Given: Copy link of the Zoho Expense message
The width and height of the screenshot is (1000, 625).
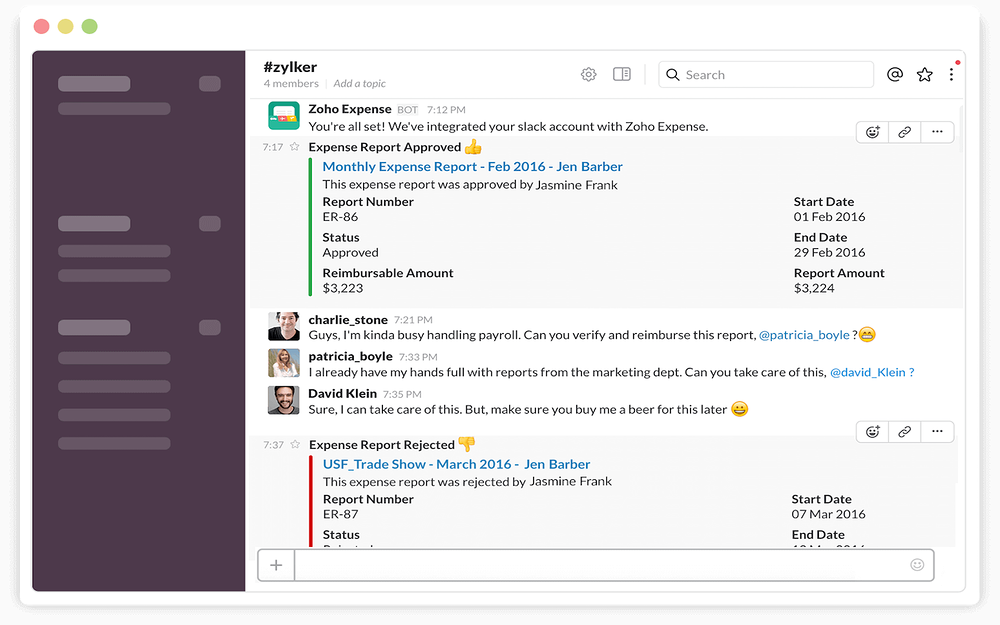Looking at the screenshot, I should (x=905, y=132).
